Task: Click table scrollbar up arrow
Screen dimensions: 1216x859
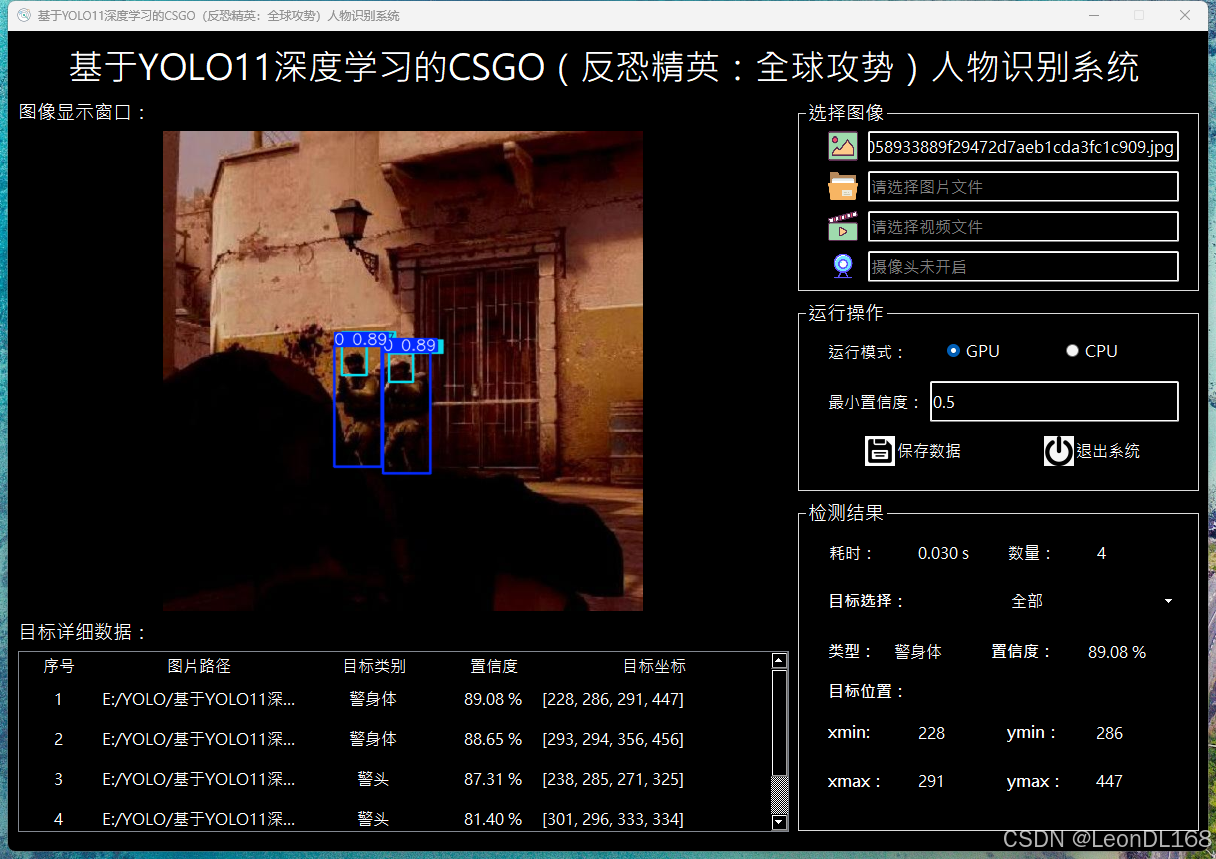Action: tap(780, 661)
